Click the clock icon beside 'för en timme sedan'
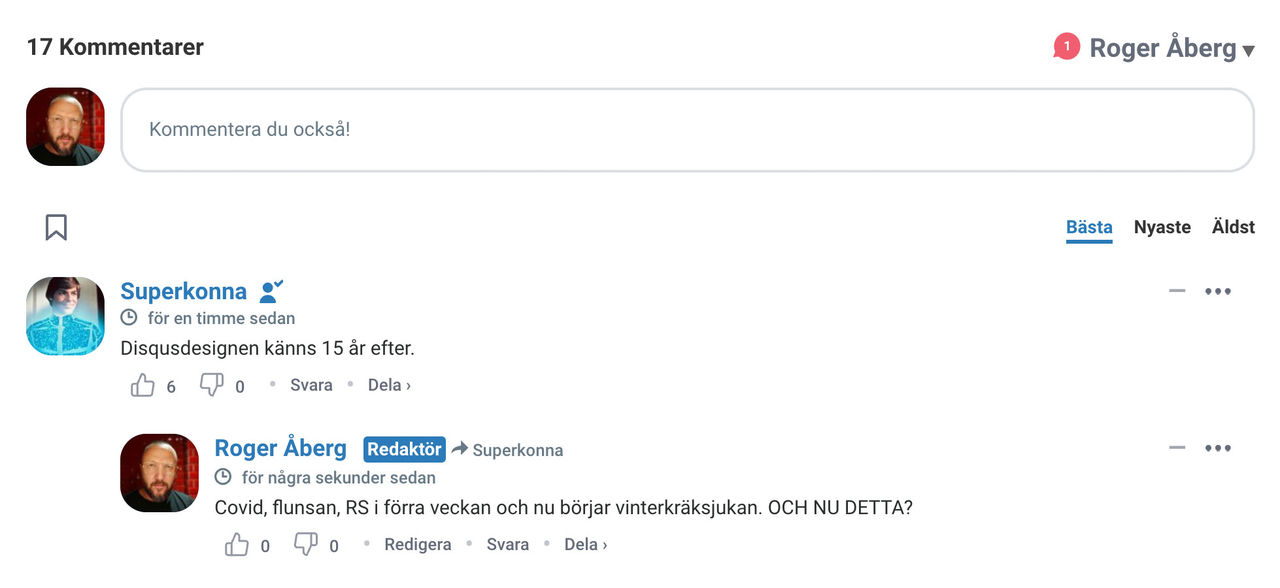The height and width of the screenshot is (588, 1280). pyautogui.click(x=129, y=317)
